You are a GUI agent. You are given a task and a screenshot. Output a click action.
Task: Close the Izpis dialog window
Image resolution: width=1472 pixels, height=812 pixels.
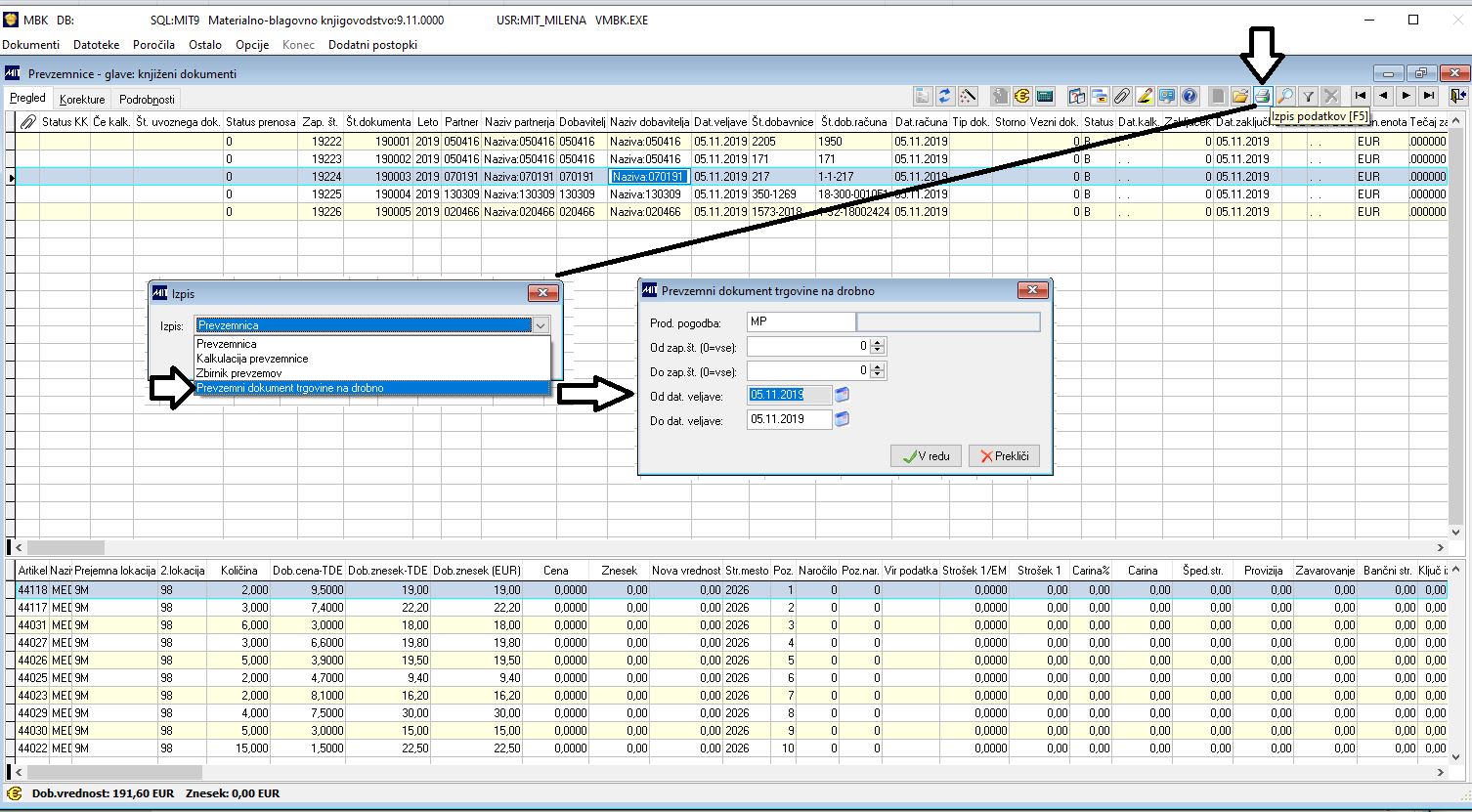click(541, 293)
